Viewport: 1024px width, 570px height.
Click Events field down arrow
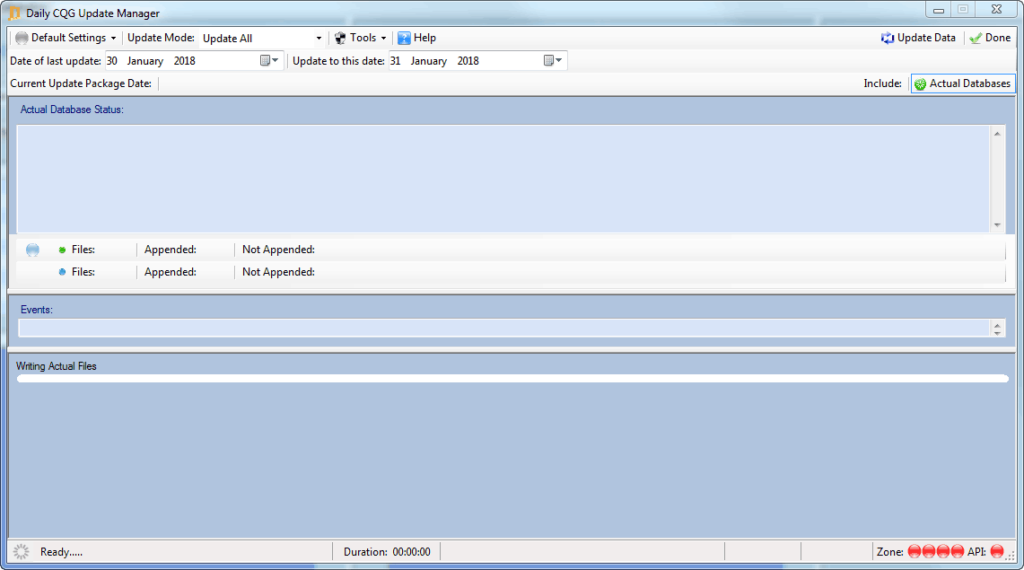point(997,332)
